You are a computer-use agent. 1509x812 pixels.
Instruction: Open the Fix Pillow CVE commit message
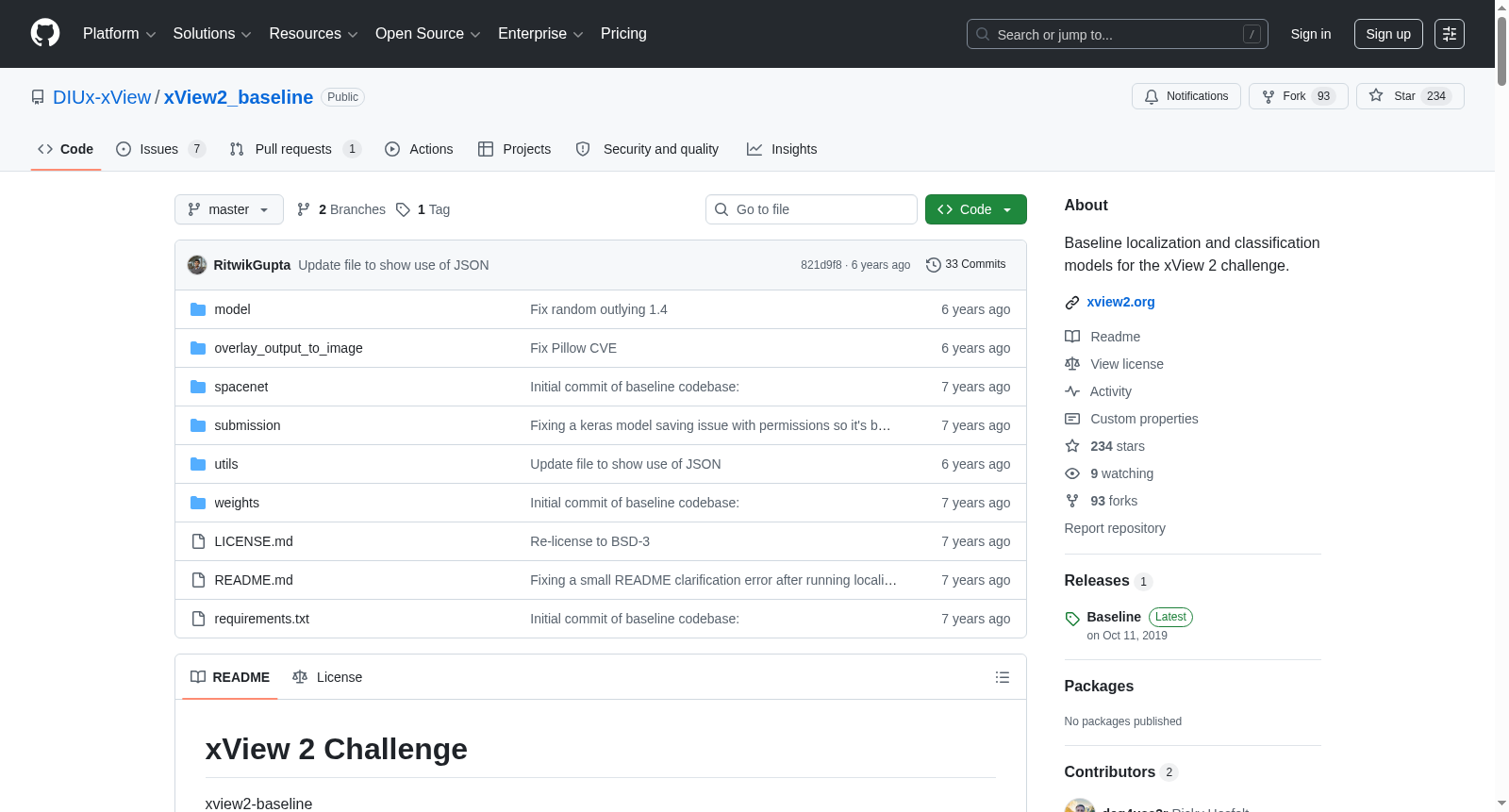coord(573,348)
